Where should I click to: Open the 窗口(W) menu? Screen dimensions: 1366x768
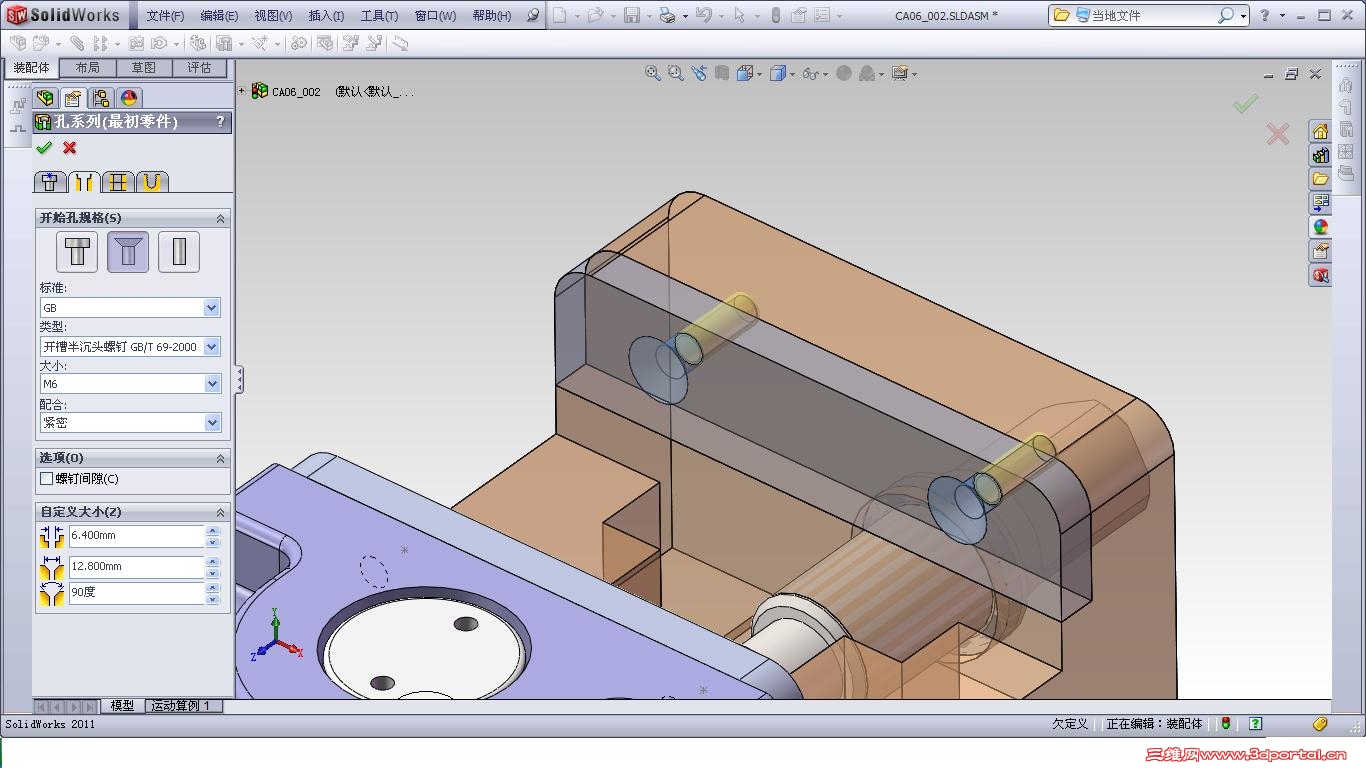[435, 16]
